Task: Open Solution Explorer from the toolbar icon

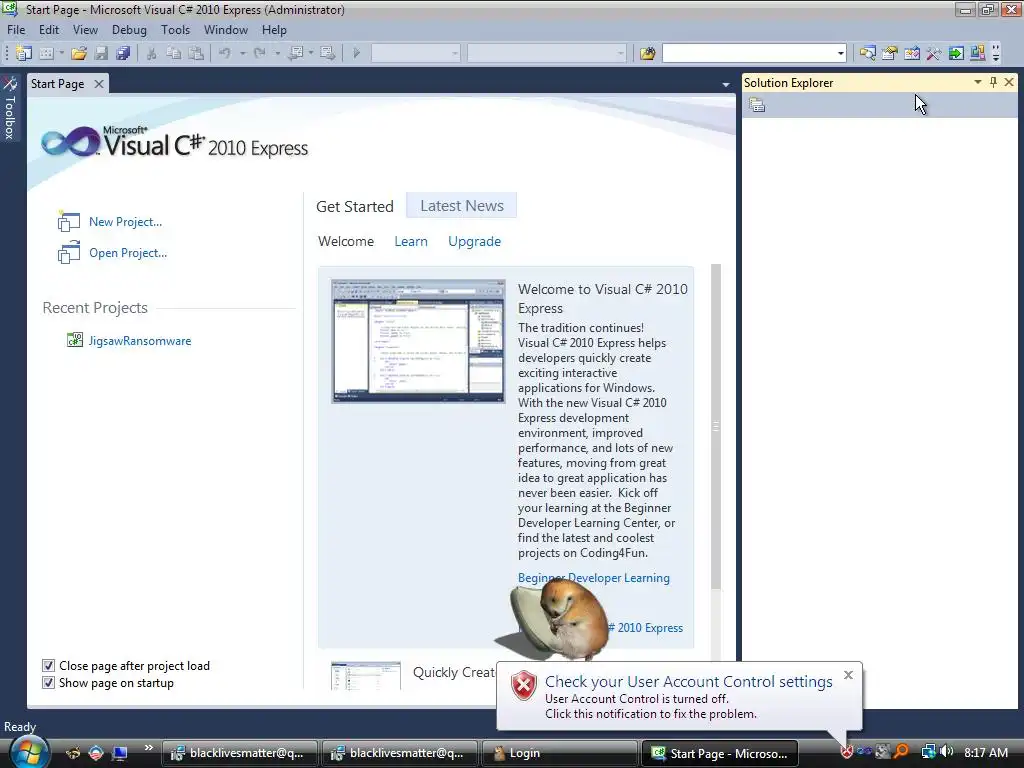Action: point(868,53)
